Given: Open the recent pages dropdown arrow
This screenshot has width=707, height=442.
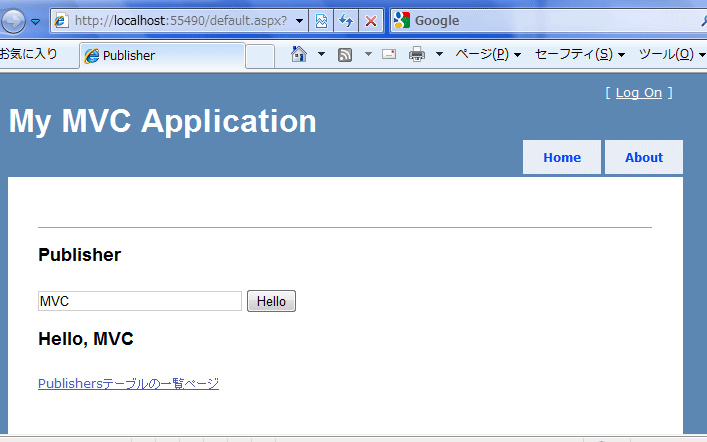Looking at the screenshot, I should 36,21.
